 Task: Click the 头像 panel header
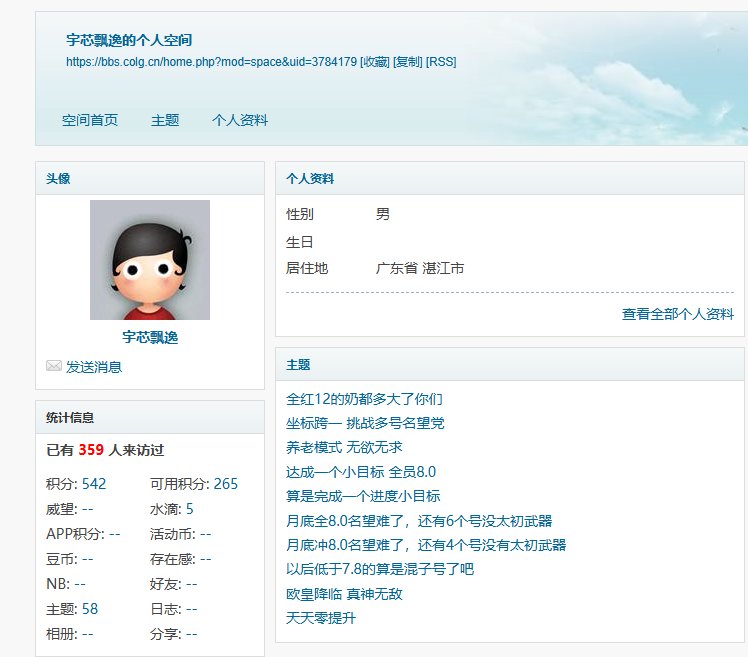[150, 178]
